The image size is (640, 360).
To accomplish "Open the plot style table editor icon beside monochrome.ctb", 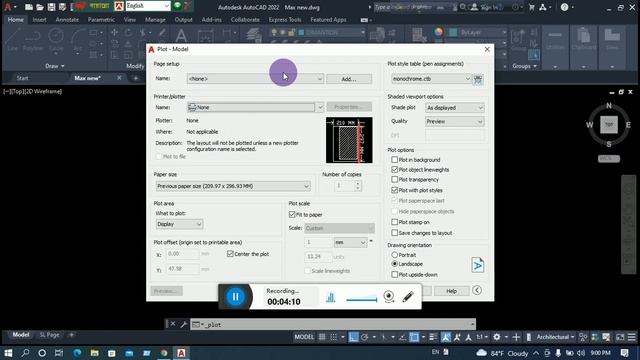I will [x=478, y=79].
